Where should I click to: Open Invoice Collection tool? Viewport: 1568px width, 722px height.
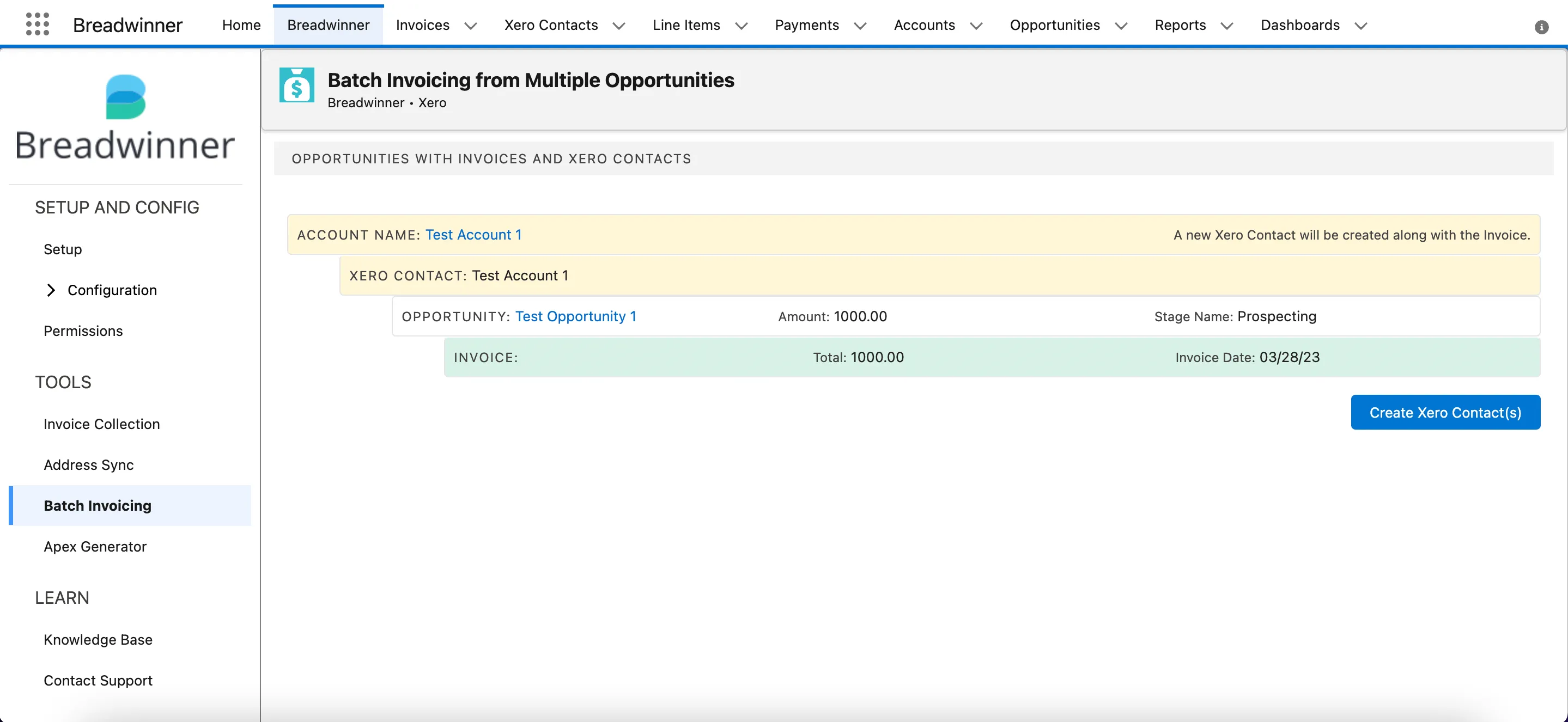tap(102, 424)
